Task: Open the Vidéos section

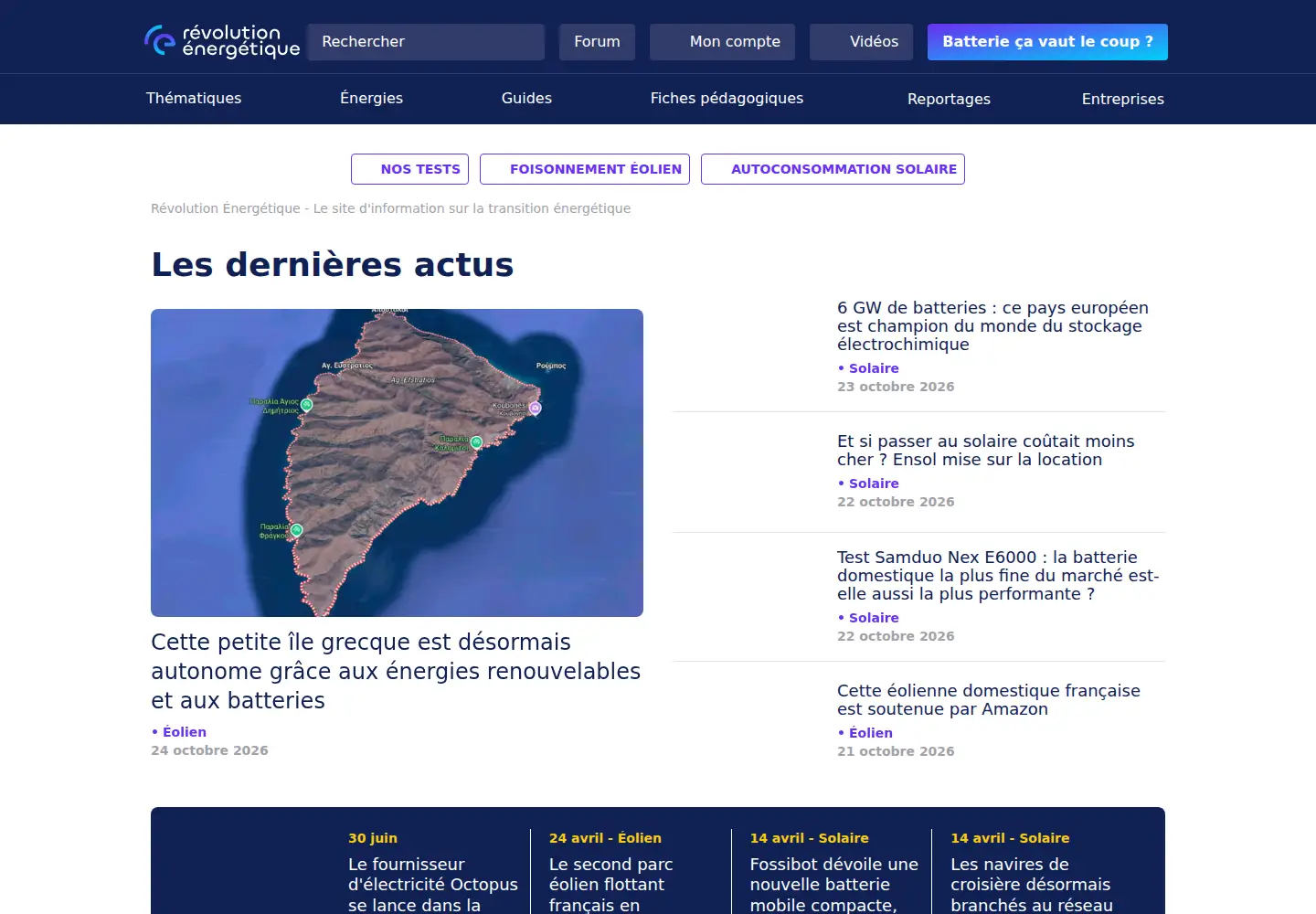Action: pyautogui.click(x=861, y=42)
